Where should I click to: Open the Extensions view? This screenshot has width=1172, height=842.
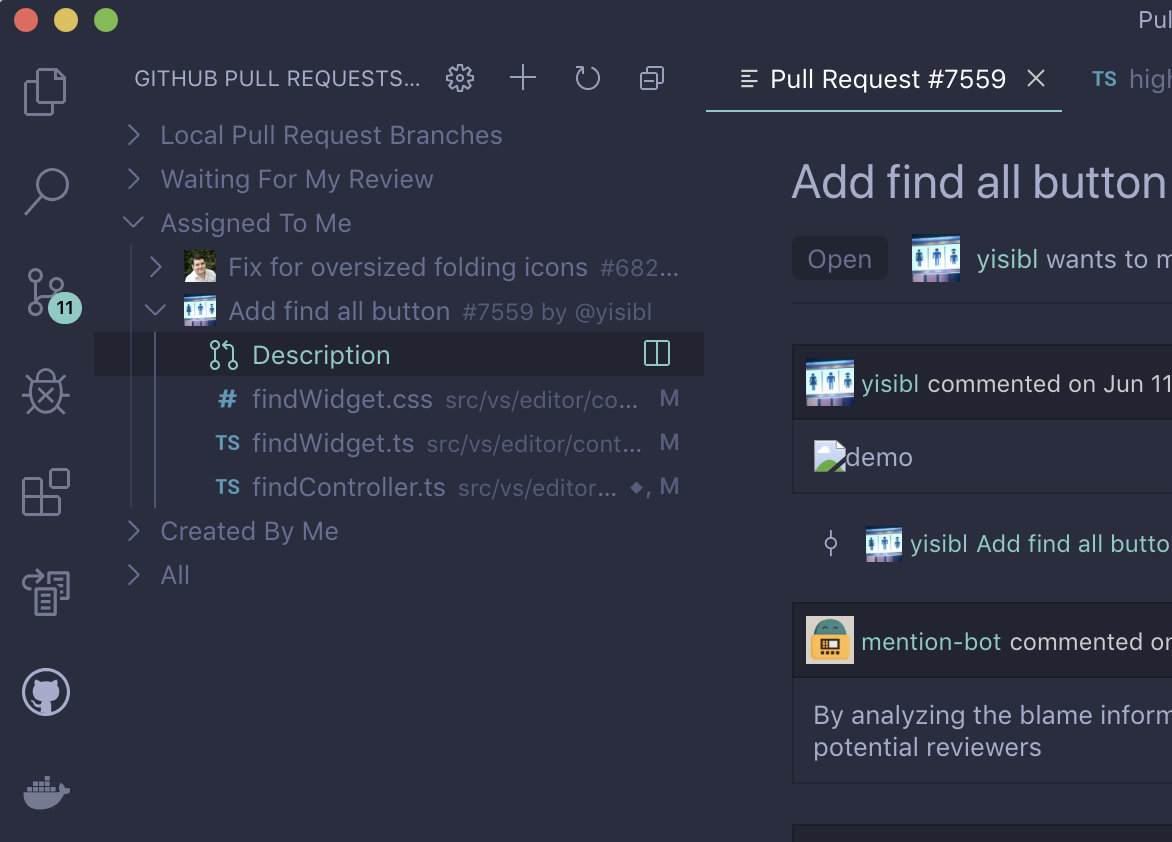[x=46, y=492]
